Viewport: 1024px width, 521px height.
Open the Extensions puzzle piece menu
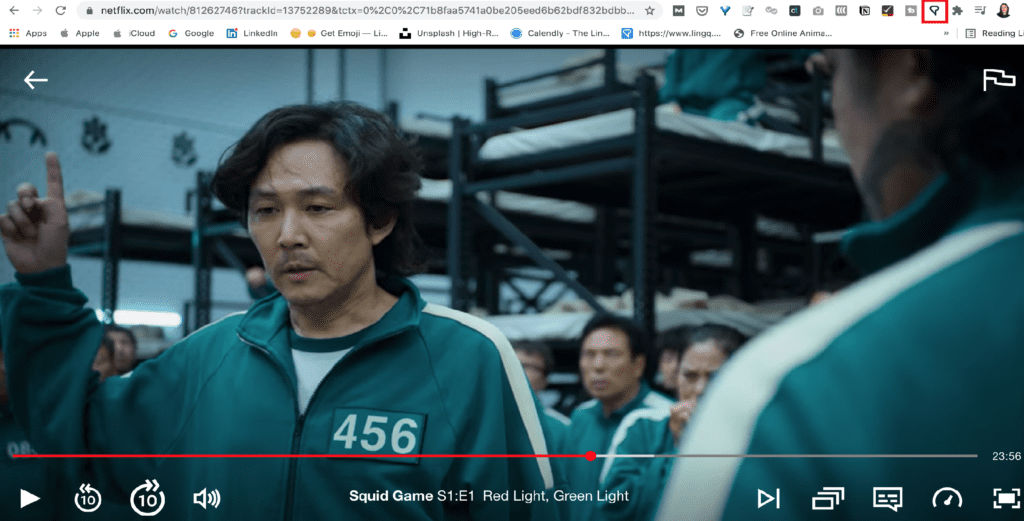[x=957, y=10]
